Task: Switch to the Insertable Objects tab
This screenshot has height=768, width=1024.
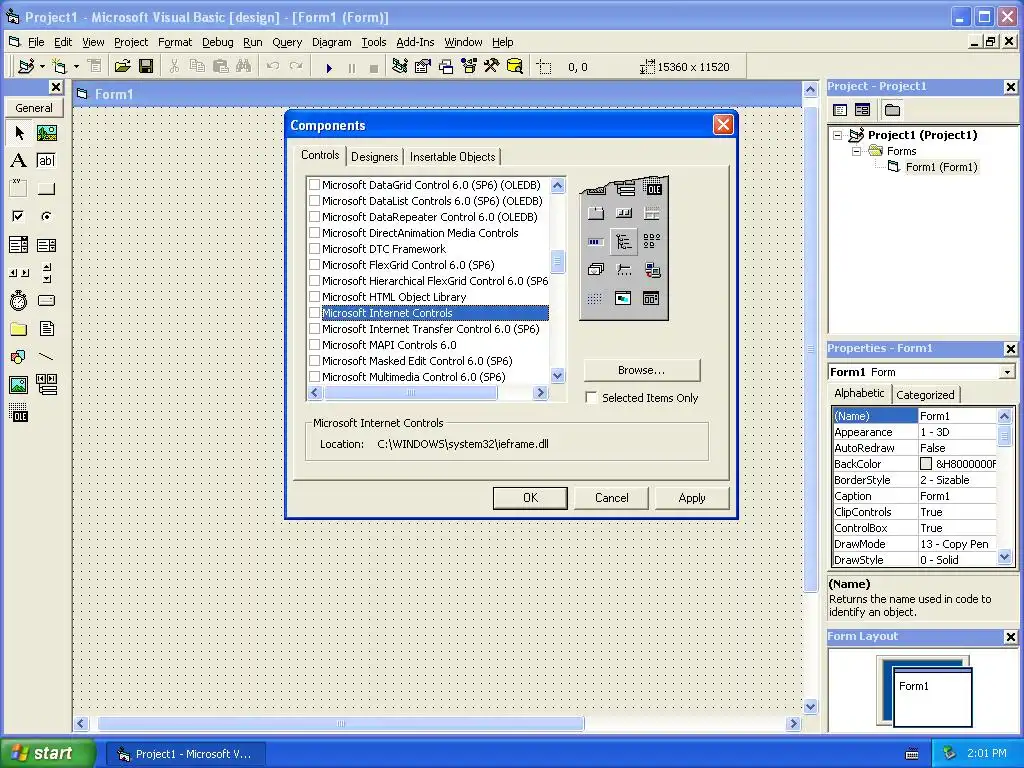Action: tap(453, 157)
